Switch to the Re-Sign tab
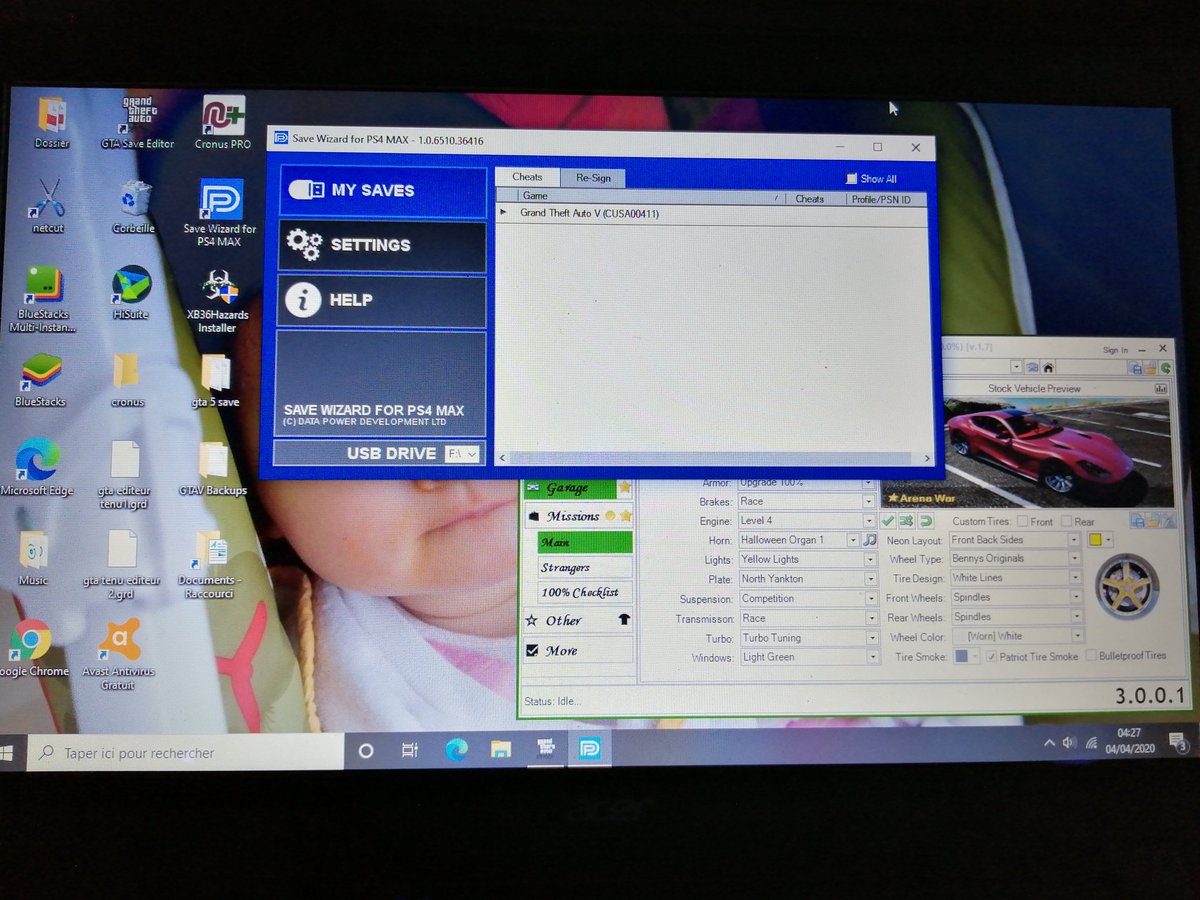 [x=593, y=178]
